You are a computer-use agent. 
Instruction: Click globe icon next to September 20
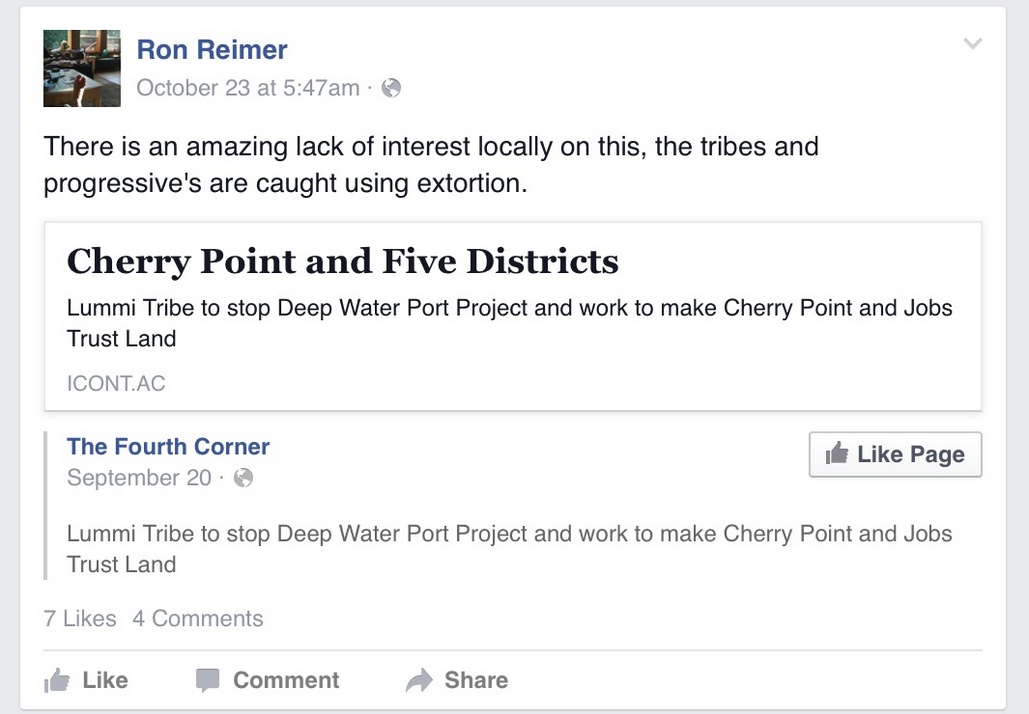click(x=243, y=478)
